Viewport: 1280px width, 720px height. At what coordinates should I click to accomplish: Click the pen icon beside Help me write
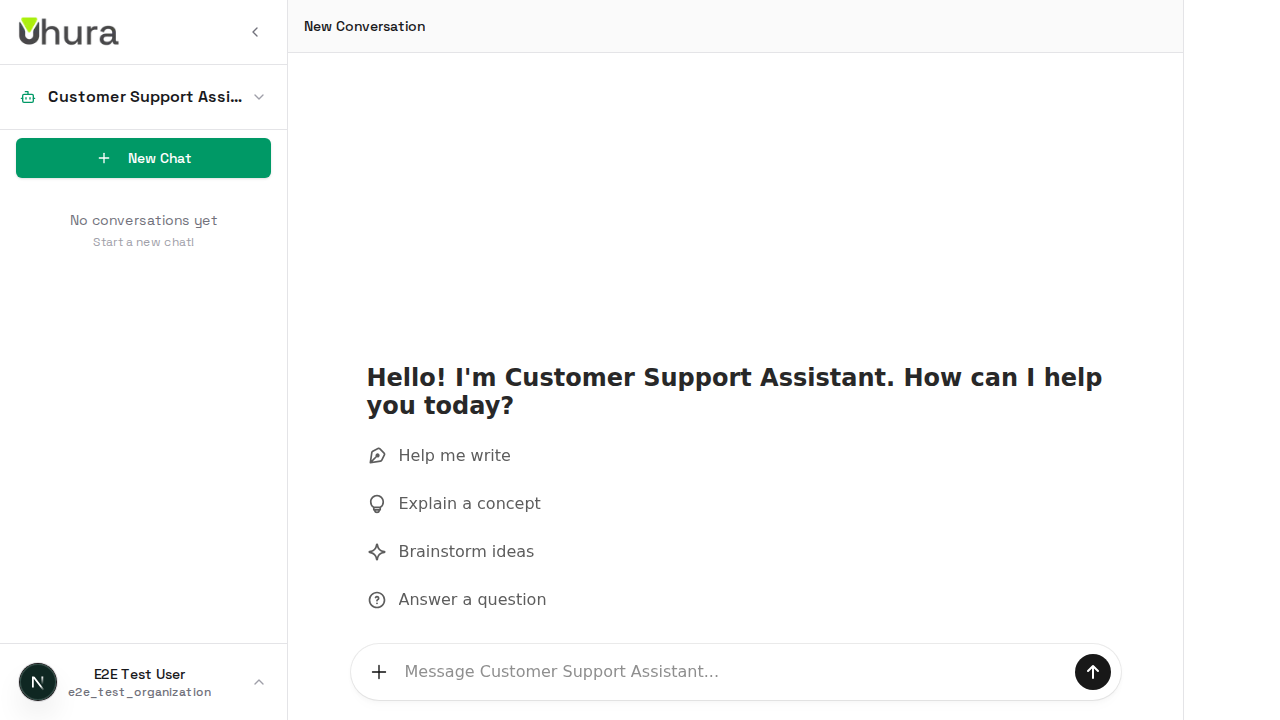tap(377, 456)
